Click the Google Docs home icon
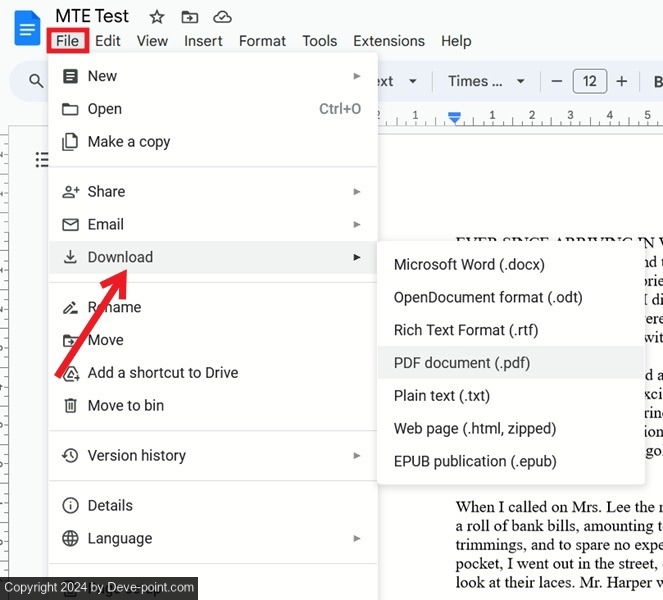663x600 pixels. point(27,28)
